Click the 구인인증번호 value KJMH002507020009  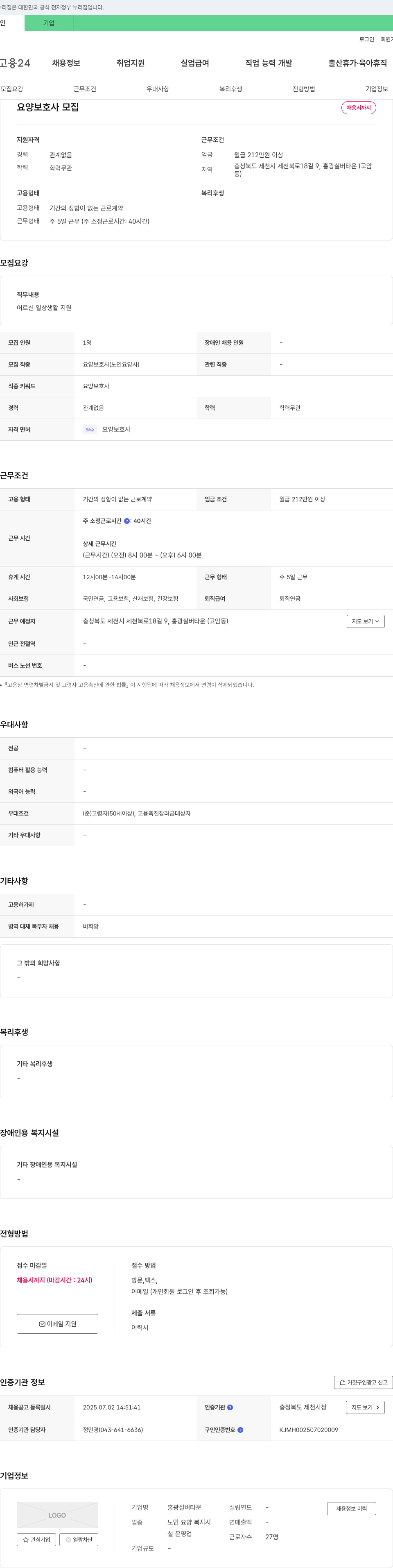coord(308,1430)
